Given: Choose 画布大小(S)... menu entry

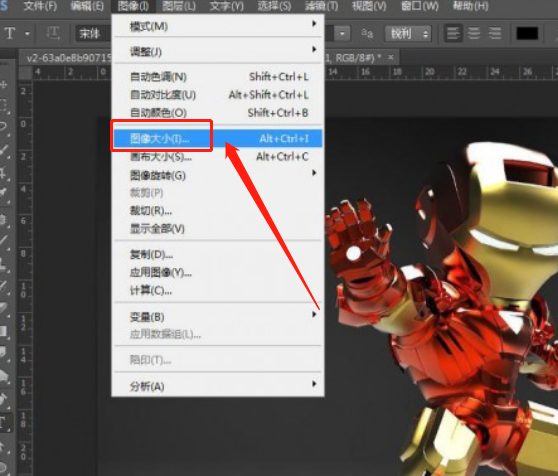Looking at the screenshot, I should click(217, 157).
